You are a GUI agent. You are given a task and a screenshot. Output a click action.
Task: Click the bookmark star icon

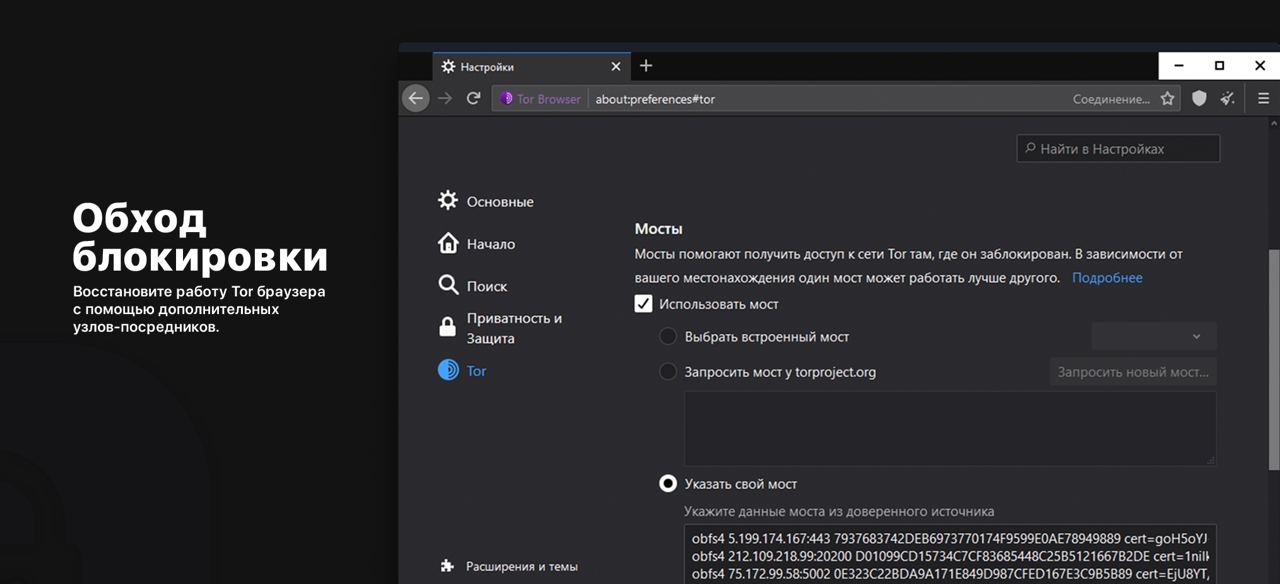pyautogui.click(x=1167, y=99)
